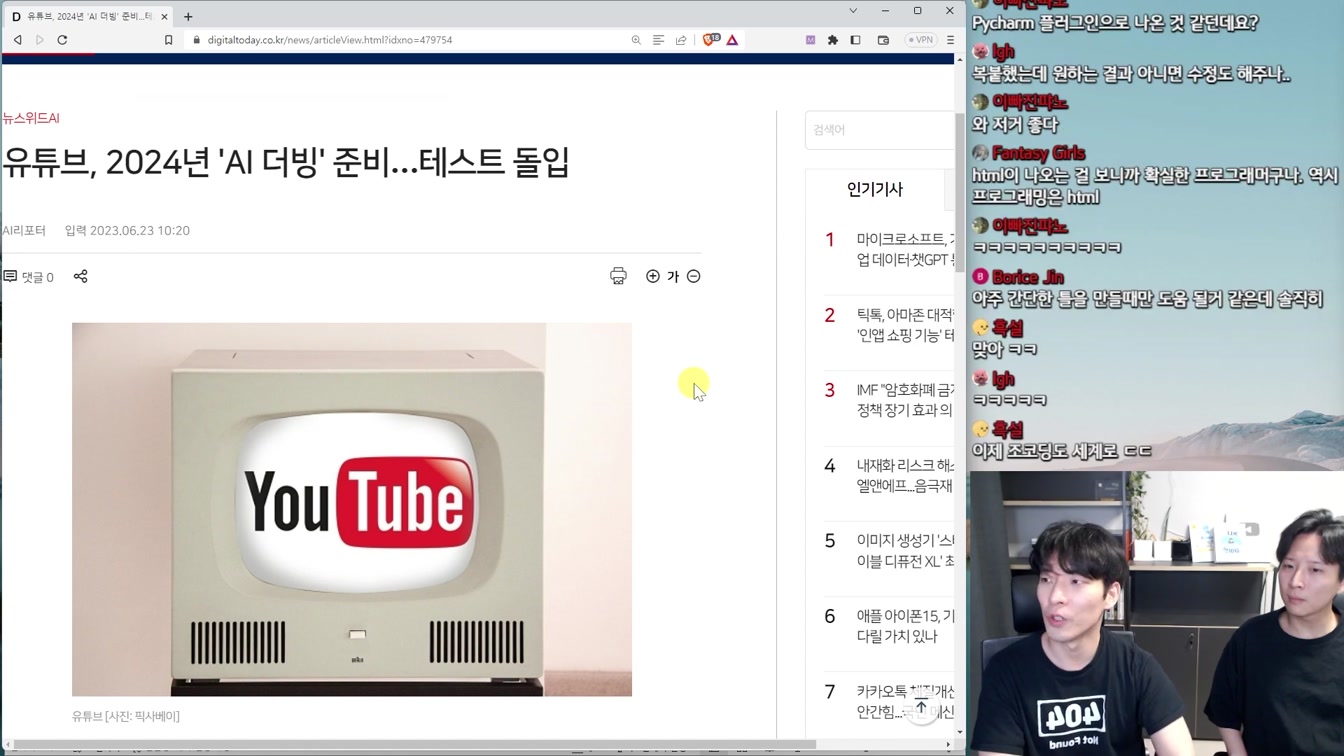Open reader mode icon in address bar

658,40
